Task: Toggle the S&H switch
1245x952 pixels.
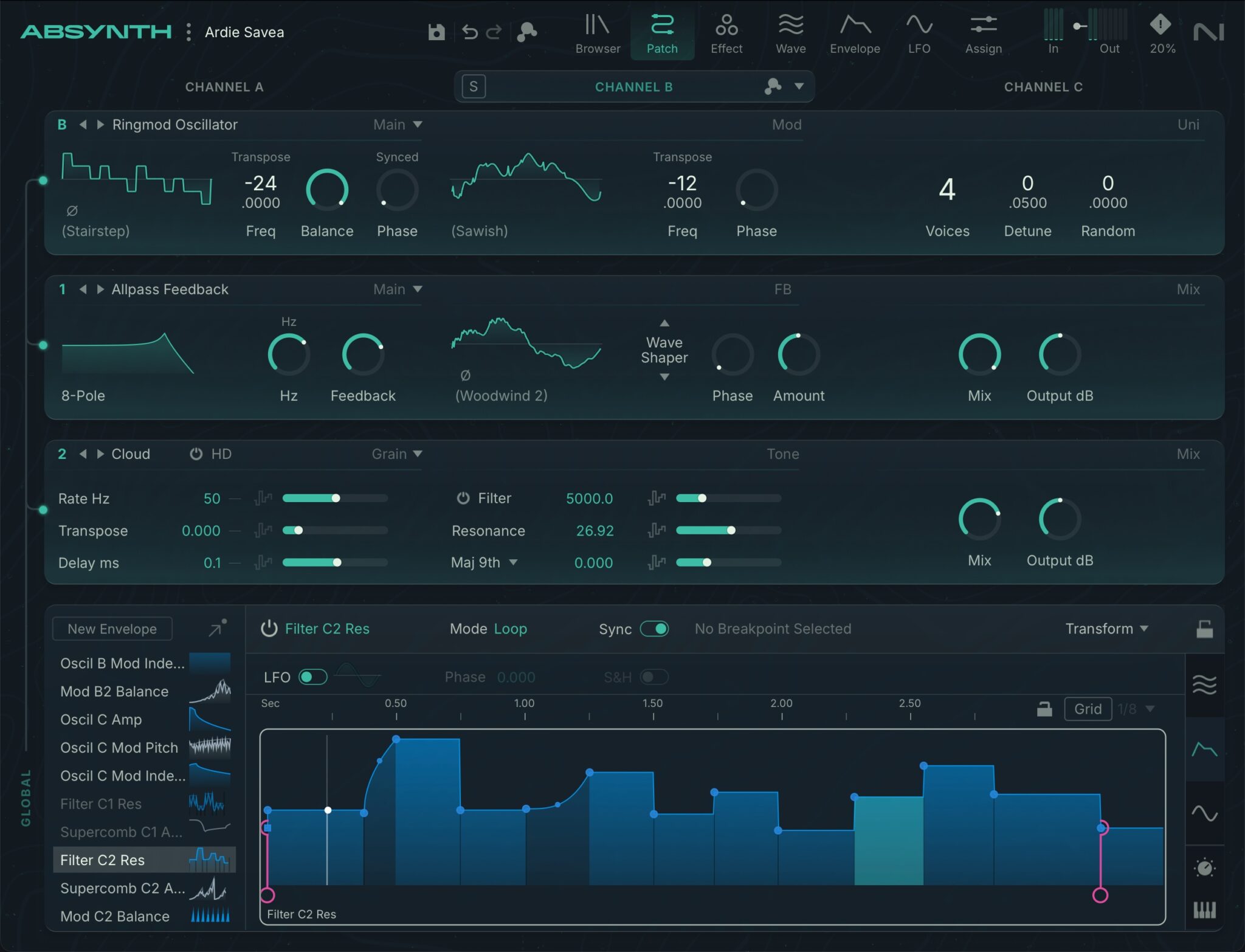Action: (x=654, y=677)
